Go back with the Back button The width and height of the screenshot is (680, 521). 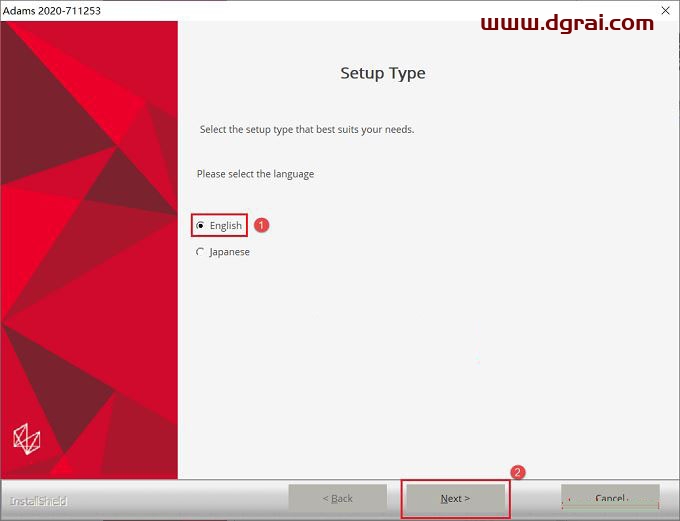337,498
